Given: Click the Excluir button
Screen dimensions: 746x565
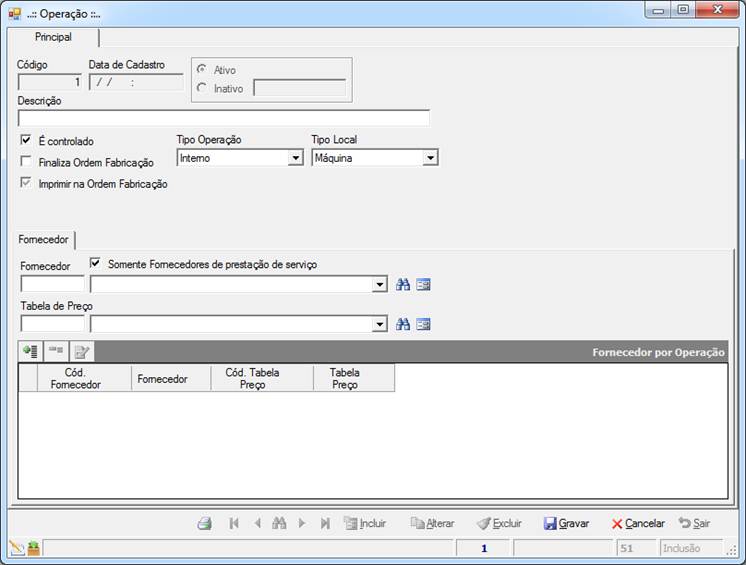Looking at the screenshot, I should pyautogui.click(x=499, y=524).
